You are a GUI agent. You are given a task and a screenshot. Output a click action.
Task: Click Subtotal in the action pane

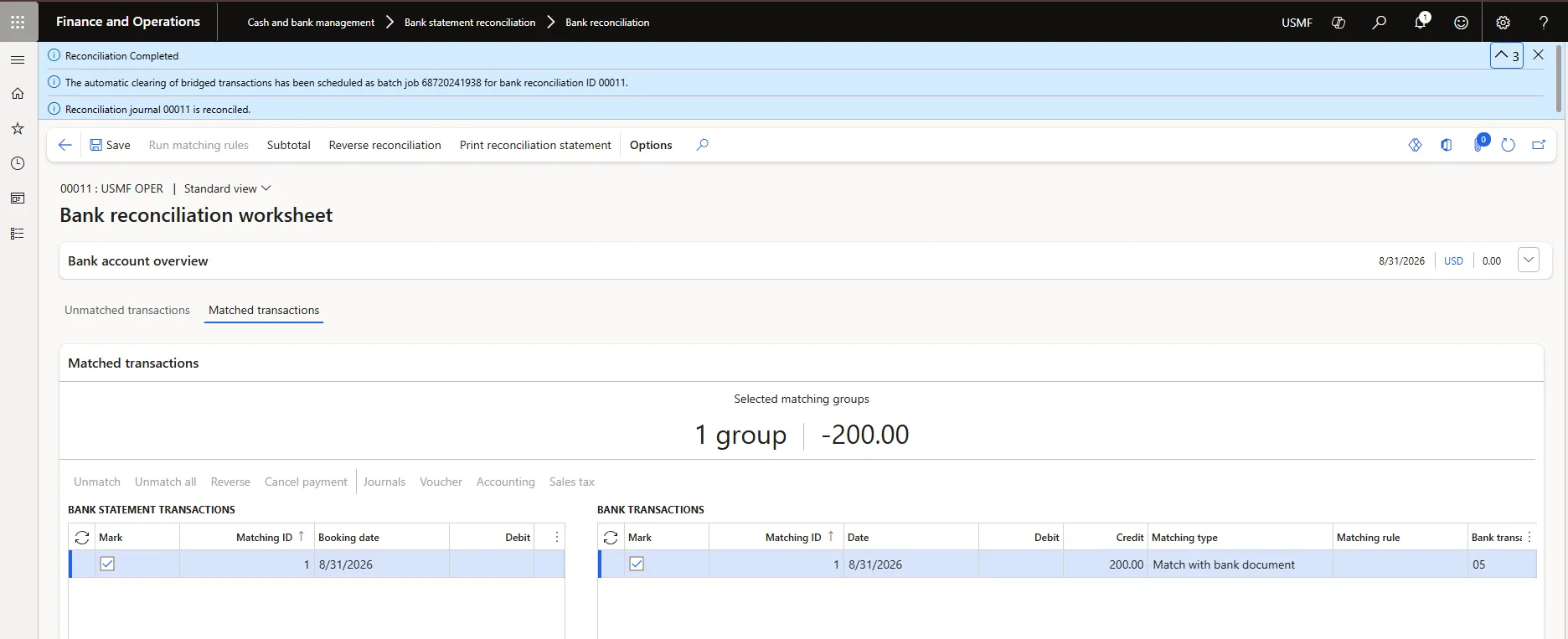[289, 145]
